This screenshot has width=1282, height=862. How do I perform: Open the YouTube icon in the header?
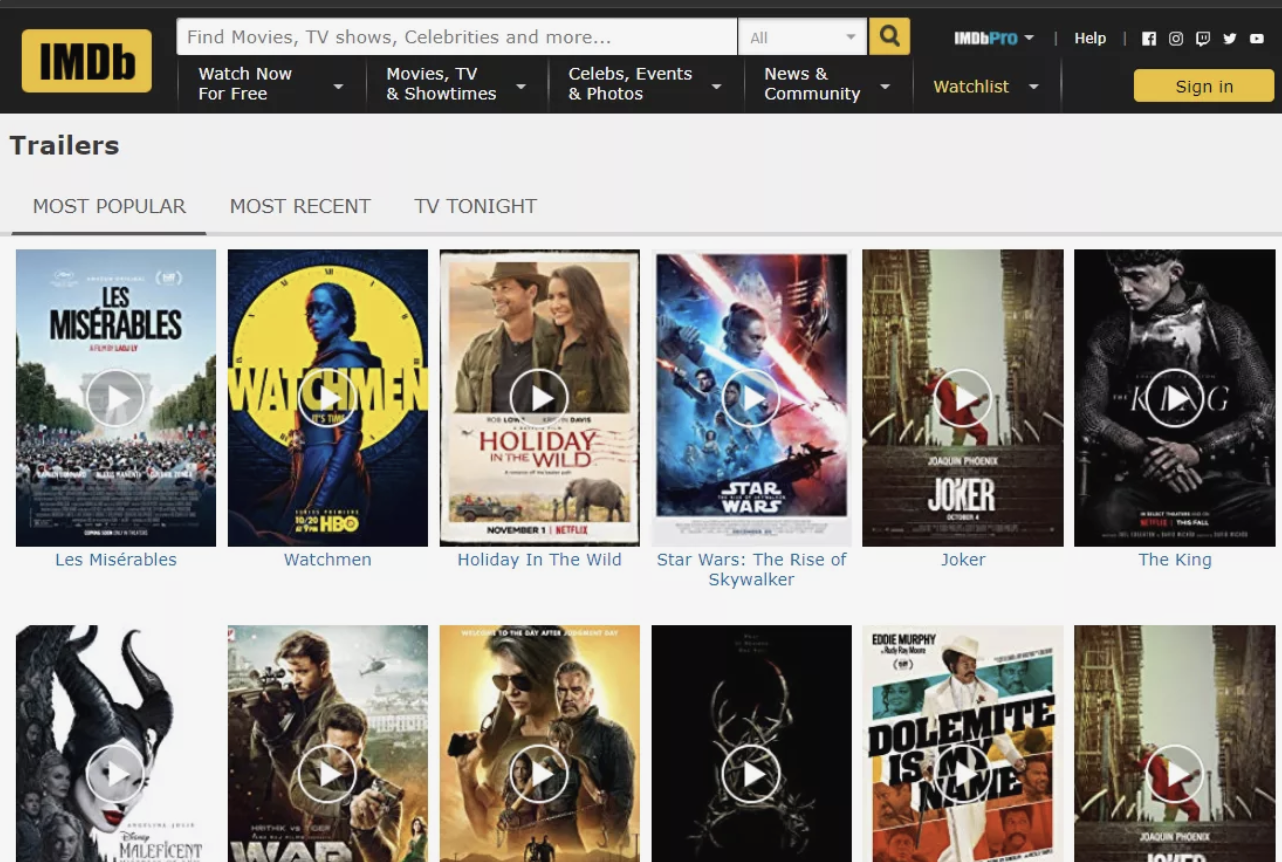1257,38
